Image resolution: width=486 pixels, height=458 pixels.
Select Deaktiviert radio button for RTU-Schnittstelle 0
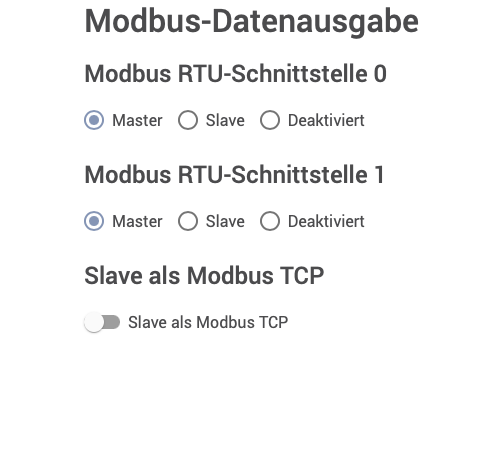tap(270, 120)
